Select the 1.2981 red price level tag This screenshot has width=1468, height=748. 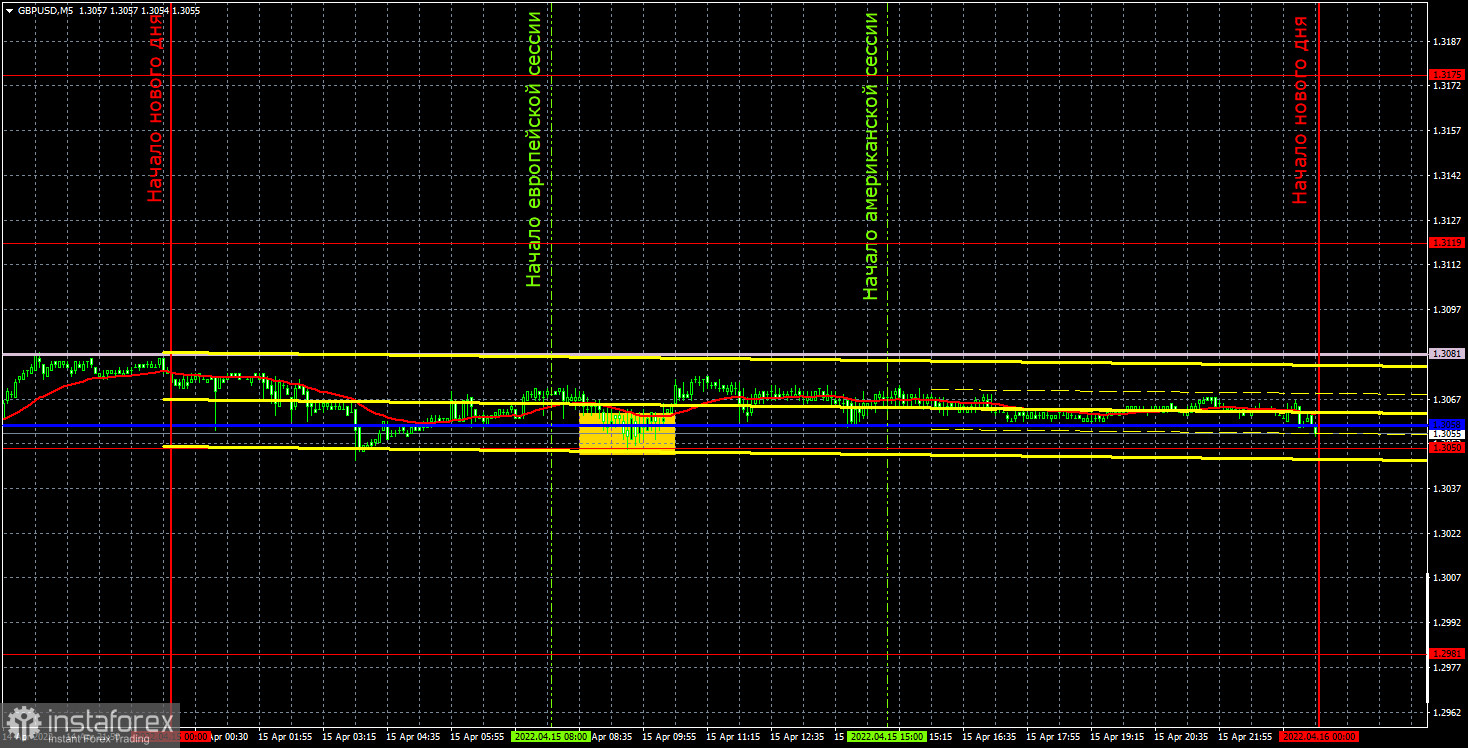[1447, 654]
